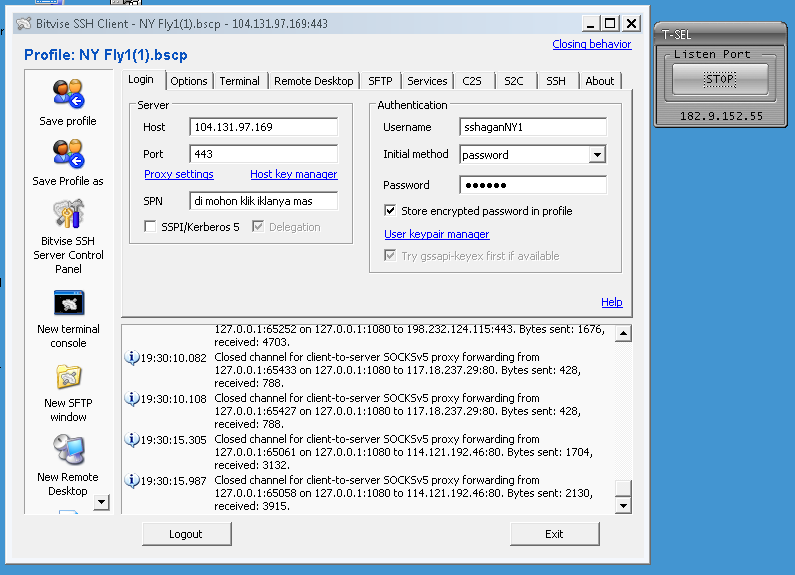The width and height of the screenshot is (795, 575).
Task: Open Proxy settings link
Action: point(178,174)
